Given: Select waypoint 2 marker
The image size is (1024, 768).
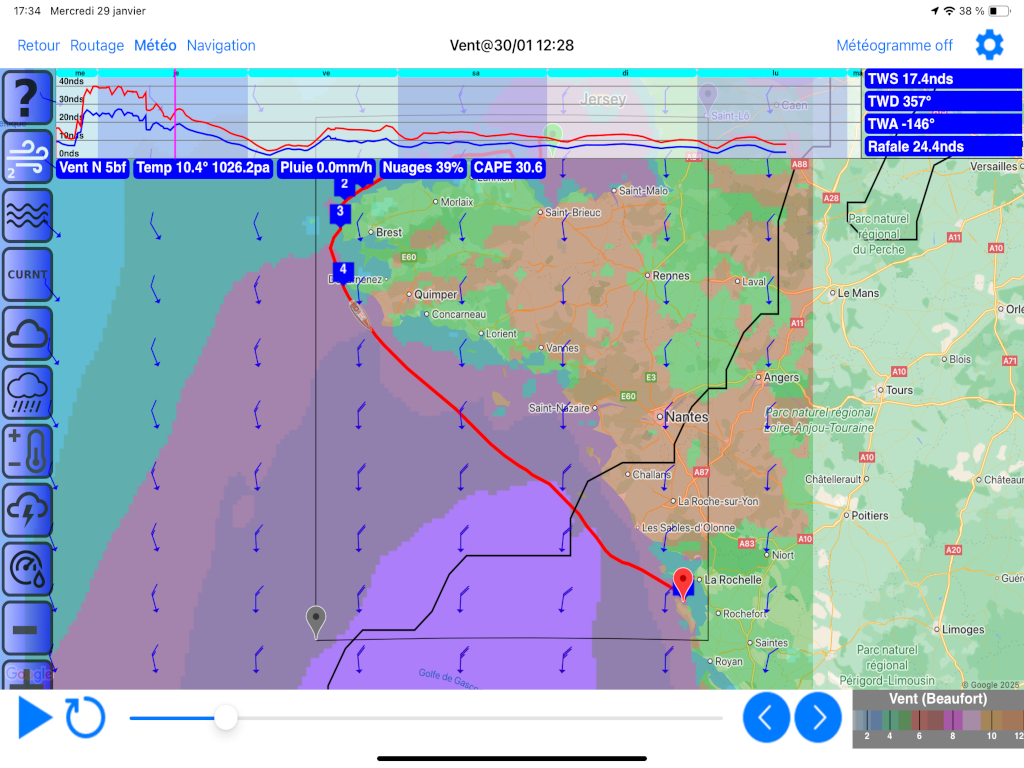Looking at the screenshot, I should [344, 185].
